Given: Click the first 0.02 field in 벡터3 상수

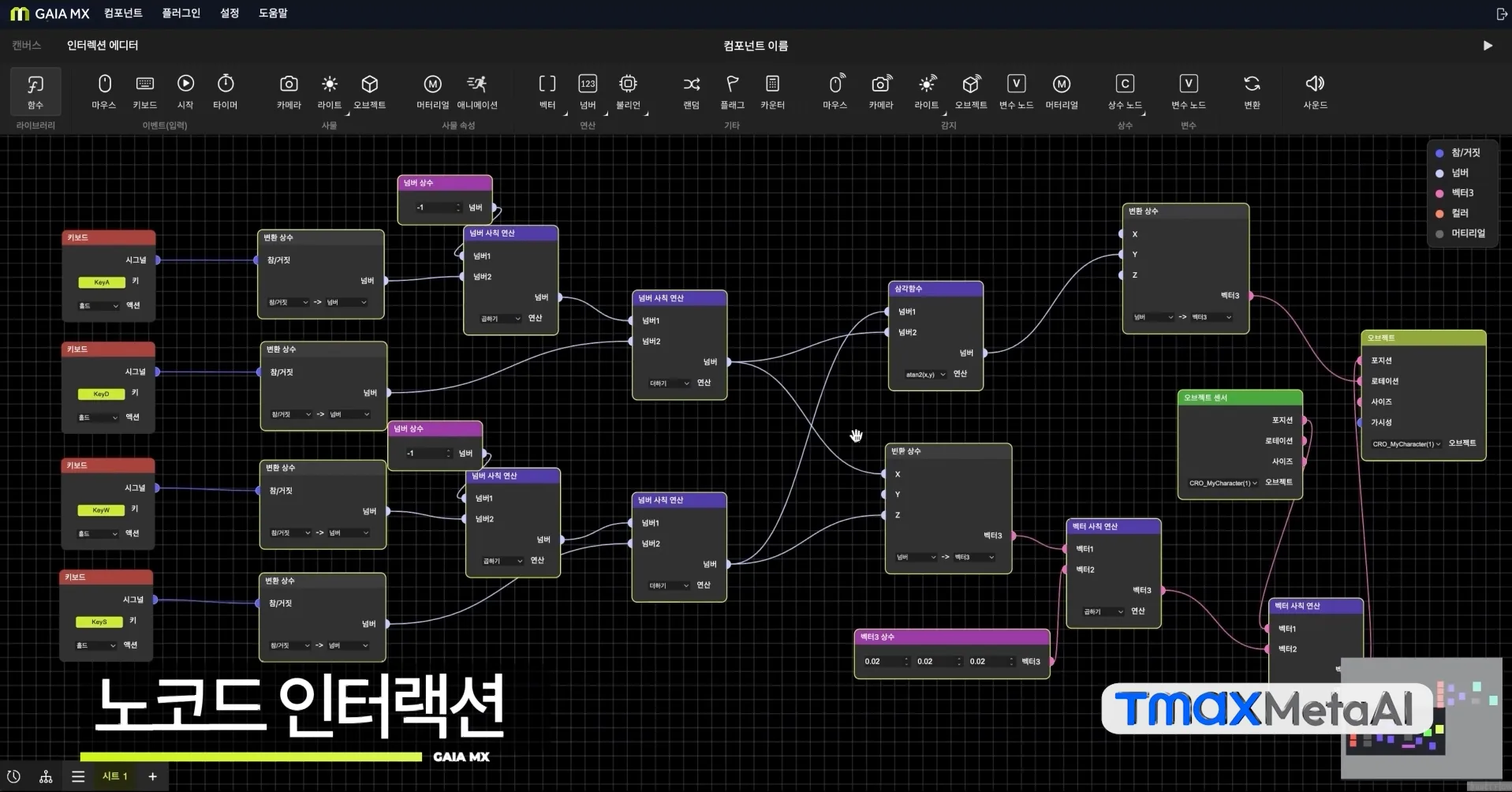Looking at the screenshot, I should tap(886, 662).
